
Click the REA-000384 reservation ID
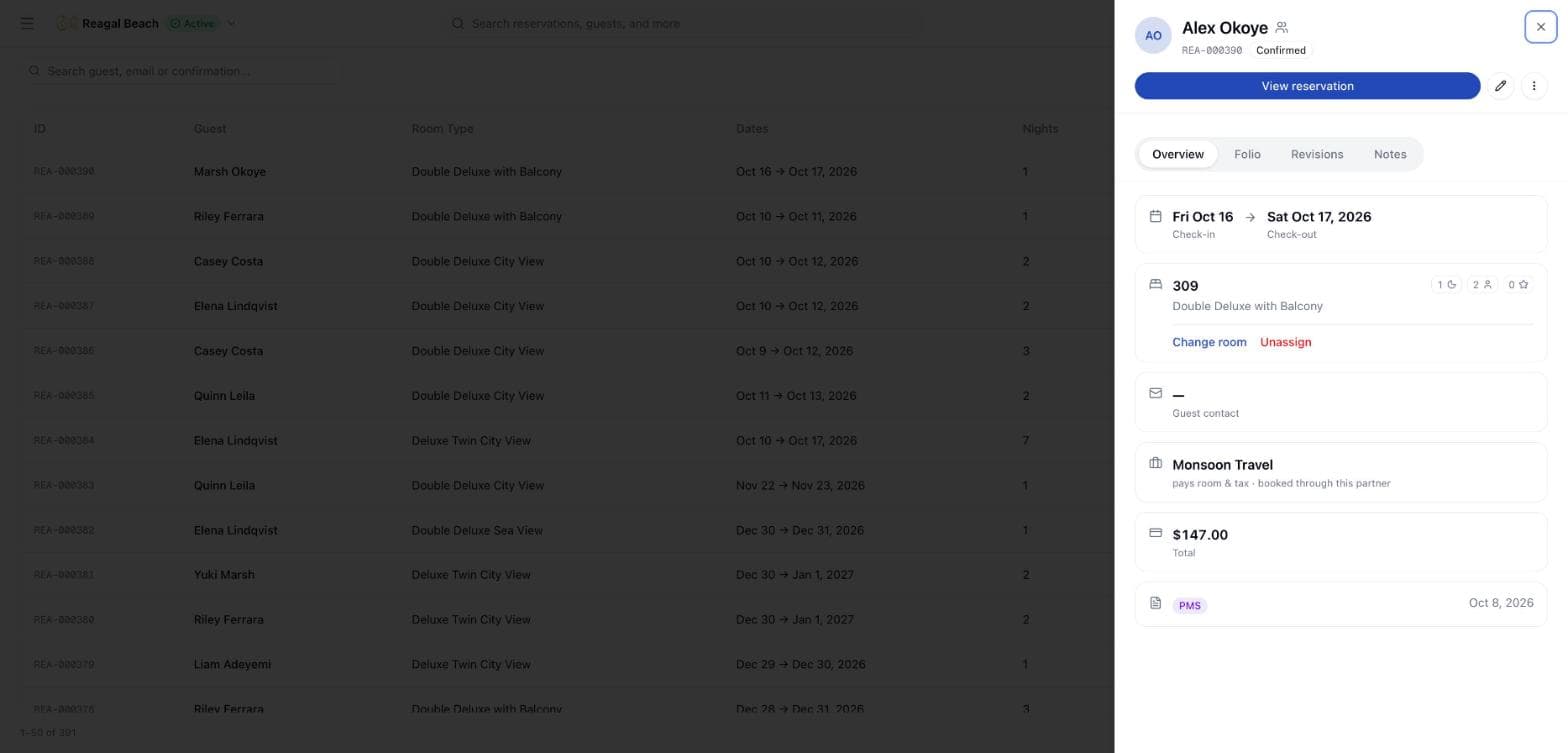point(64,440)
